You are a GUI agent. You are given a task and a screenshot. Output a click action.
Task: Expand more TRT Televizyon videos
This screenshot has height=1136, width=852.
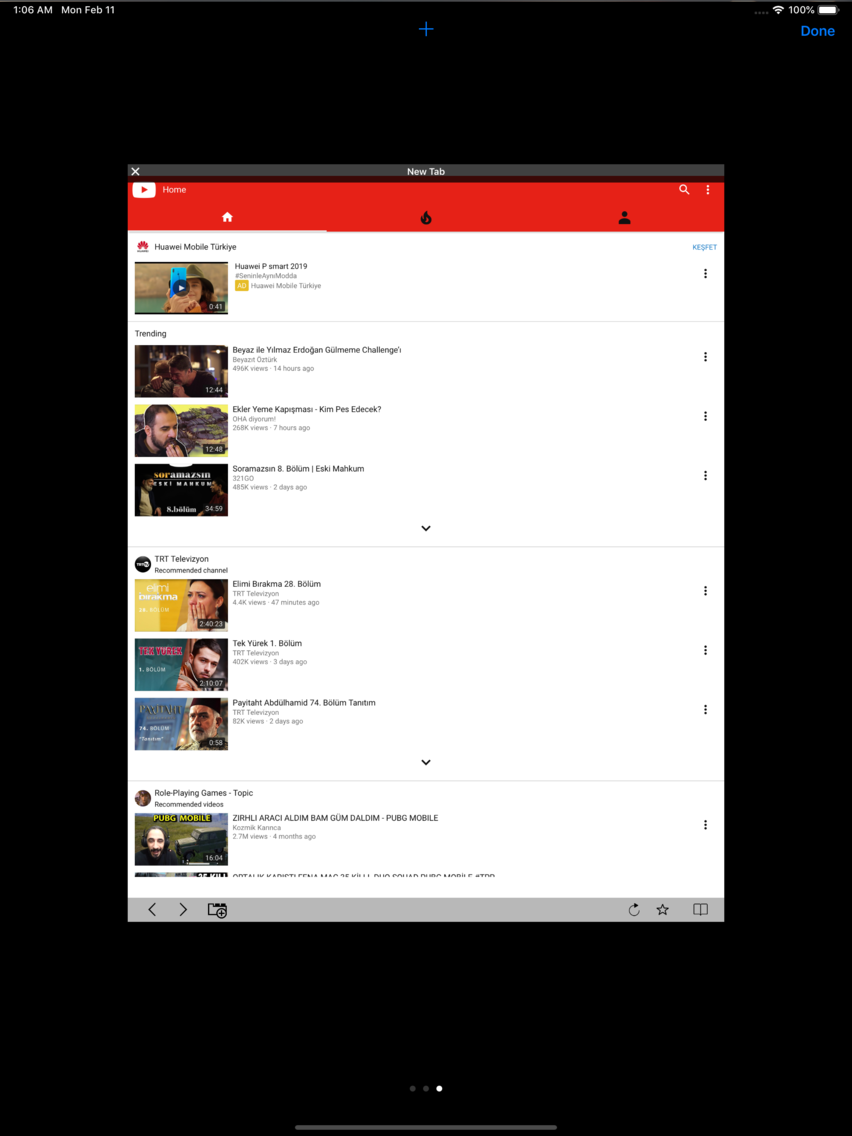(x=426, y=761)
